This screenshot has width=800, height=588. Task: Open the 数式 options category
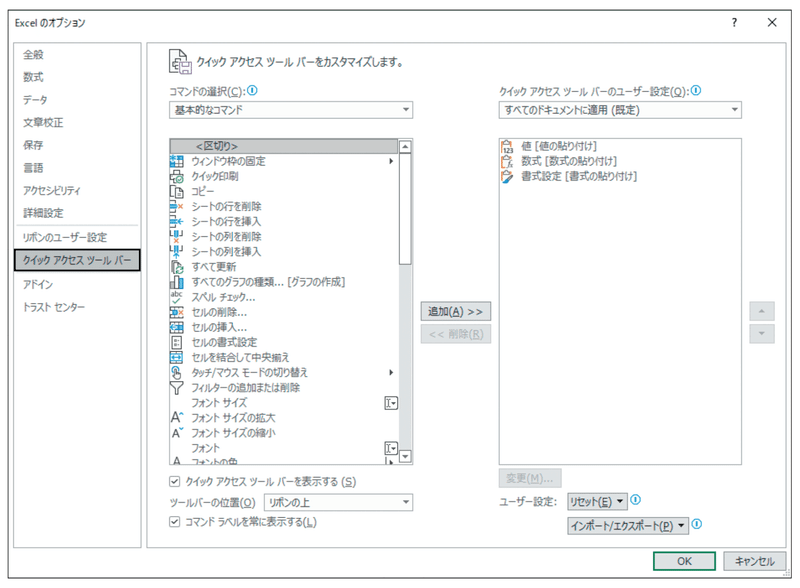pyautogui.click(x=33, y=77)
